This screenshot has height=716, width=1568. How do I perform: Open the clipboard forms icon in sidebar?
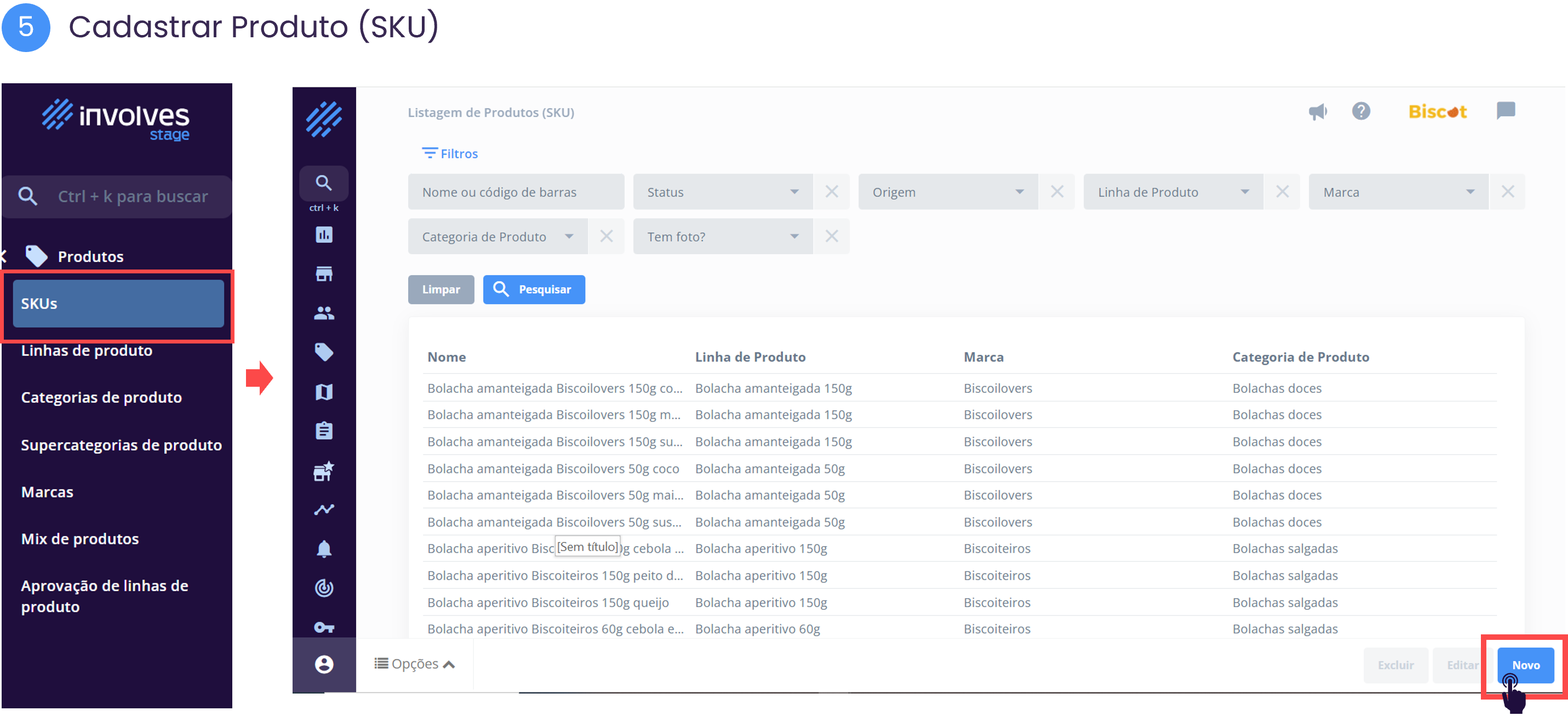tap(324, 431)
